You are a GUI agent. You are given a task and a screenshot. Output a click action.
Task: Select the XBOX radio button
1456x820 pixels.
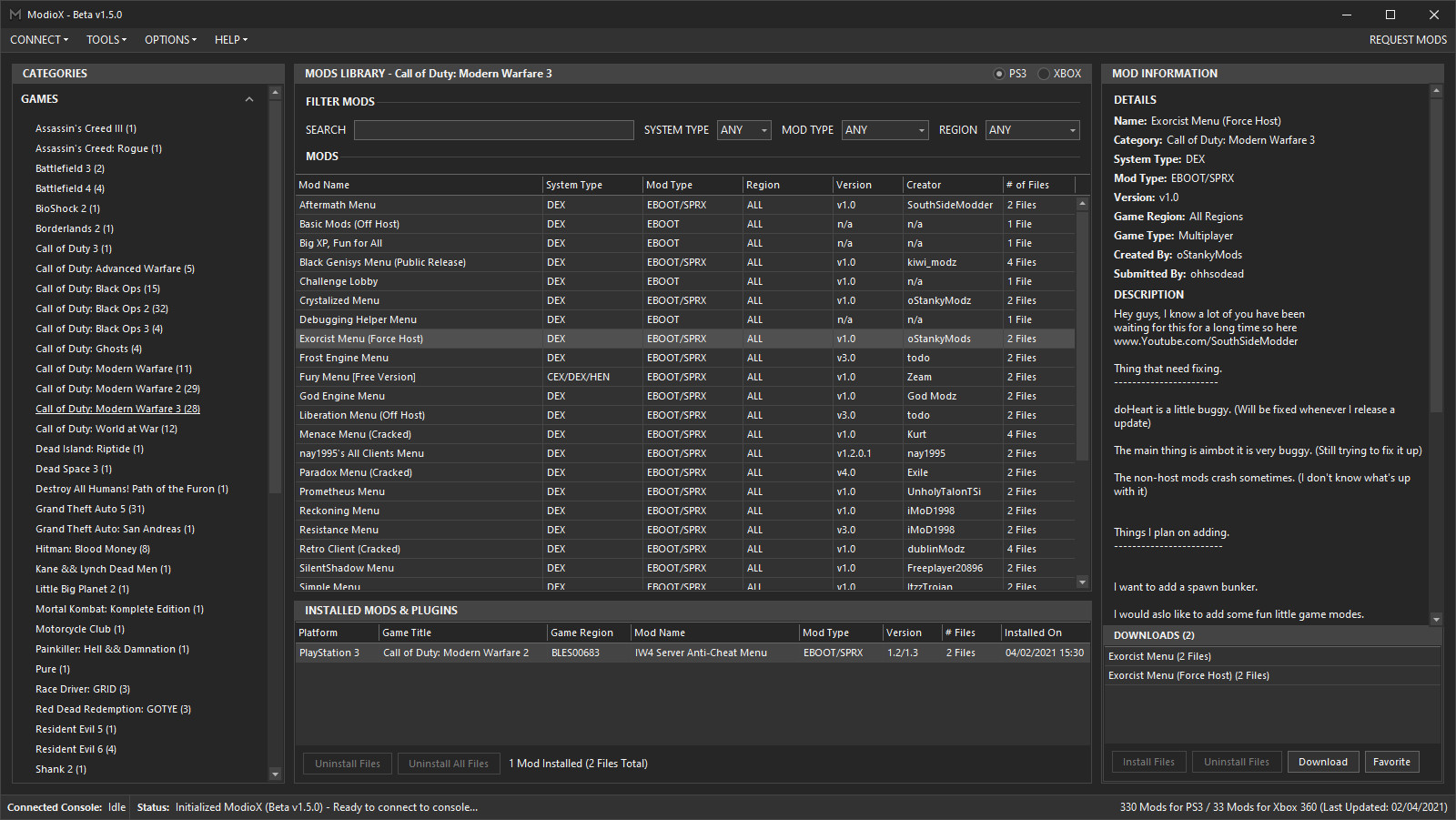1044,74
